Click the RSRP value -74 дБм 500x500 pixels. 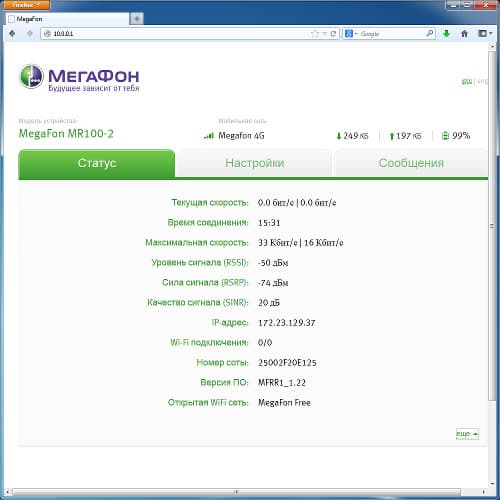click(273, 283)
